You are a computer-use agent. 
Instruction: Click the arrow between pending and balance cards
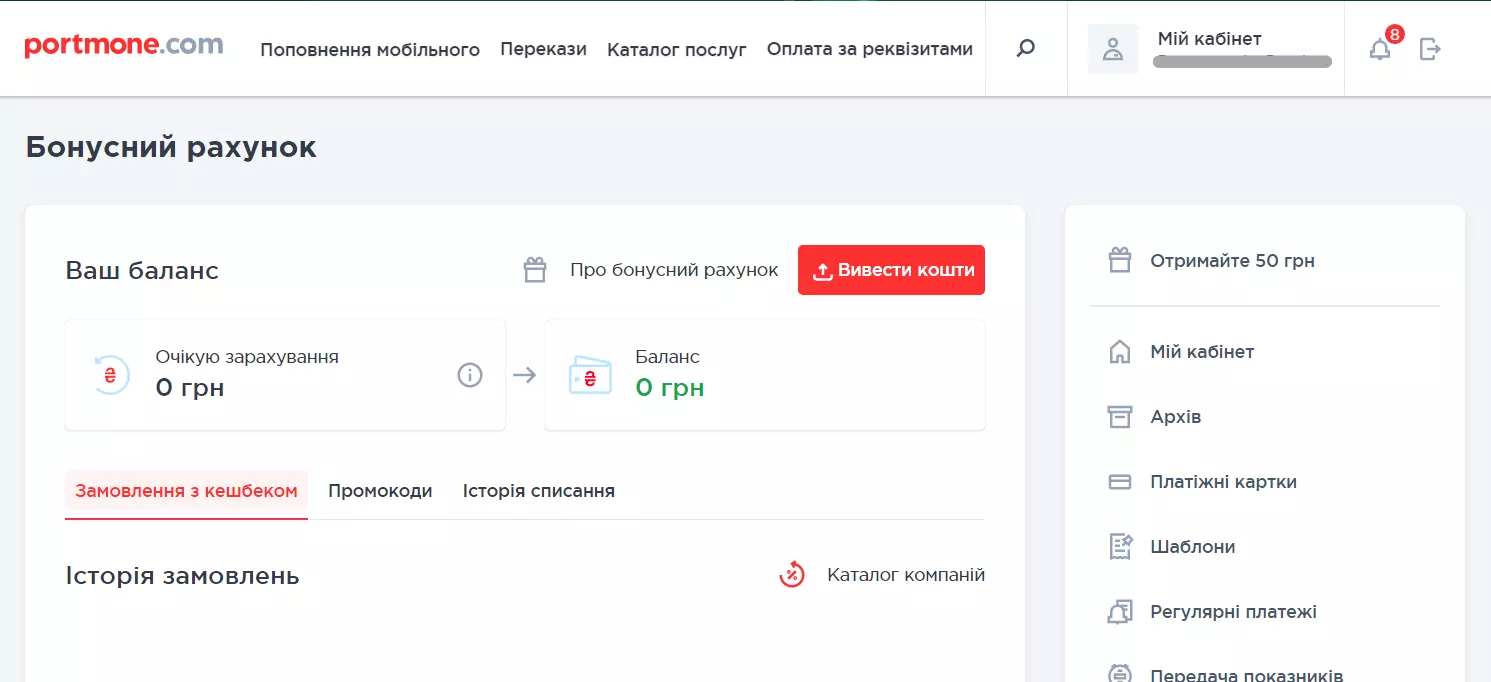(x=524, y=375)
